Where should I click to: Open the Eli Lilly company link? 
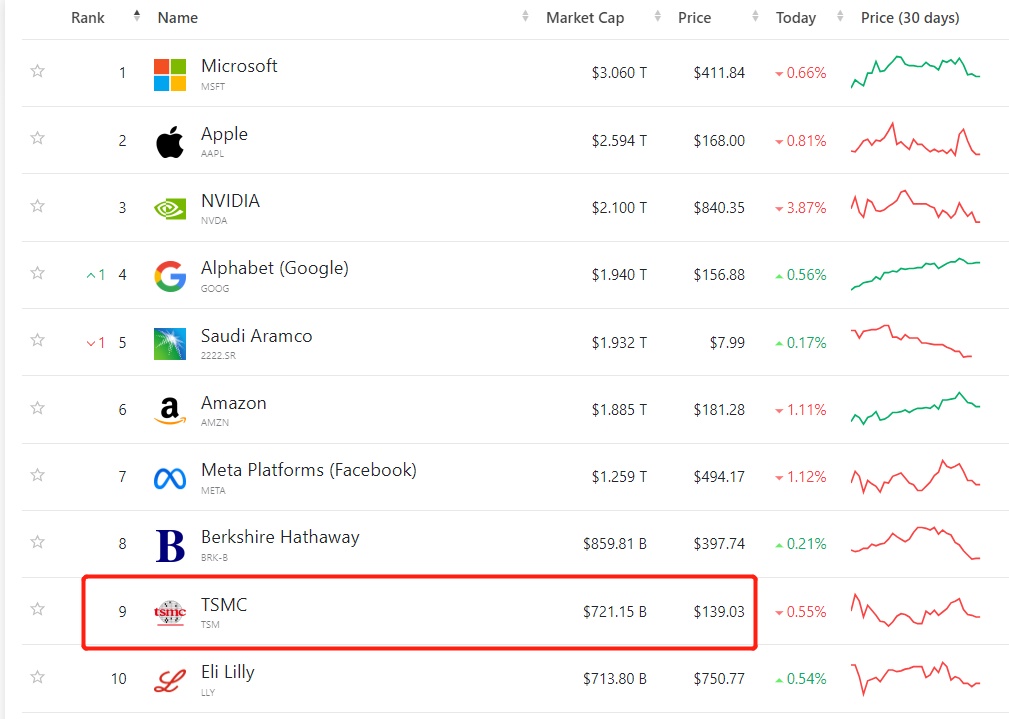[228, 672]
